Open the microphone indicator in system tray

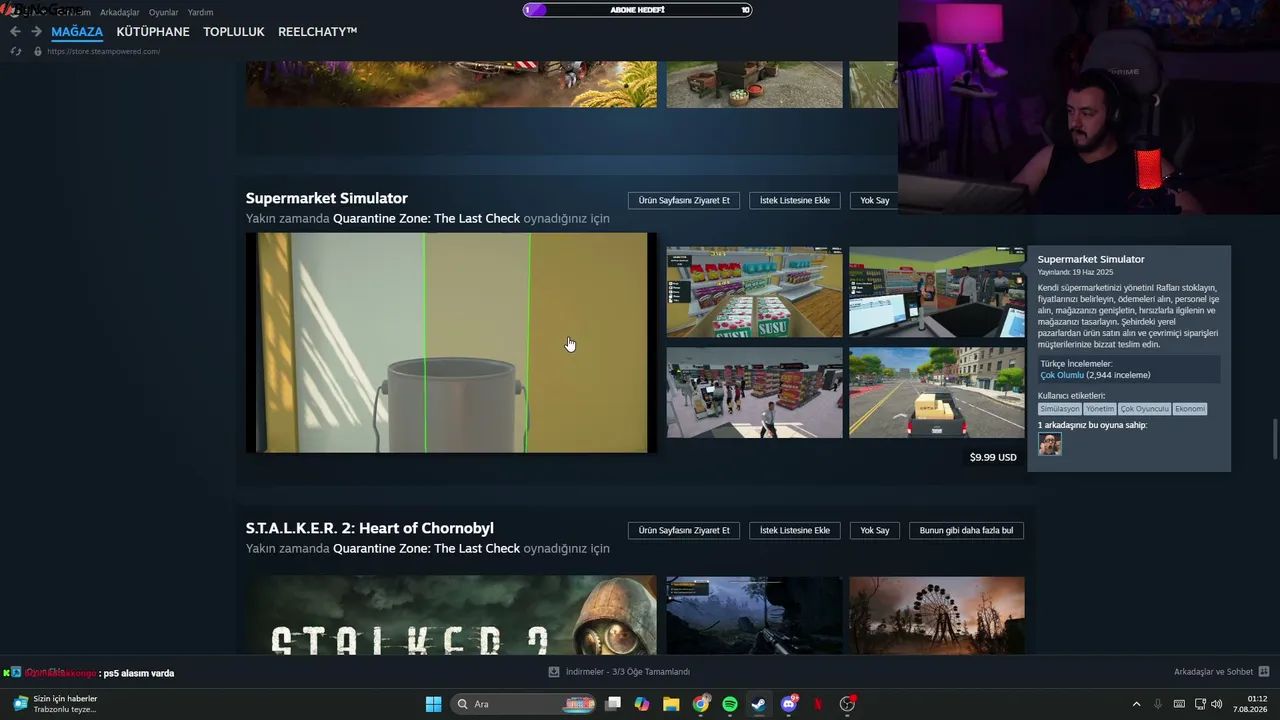[1158, 704]
